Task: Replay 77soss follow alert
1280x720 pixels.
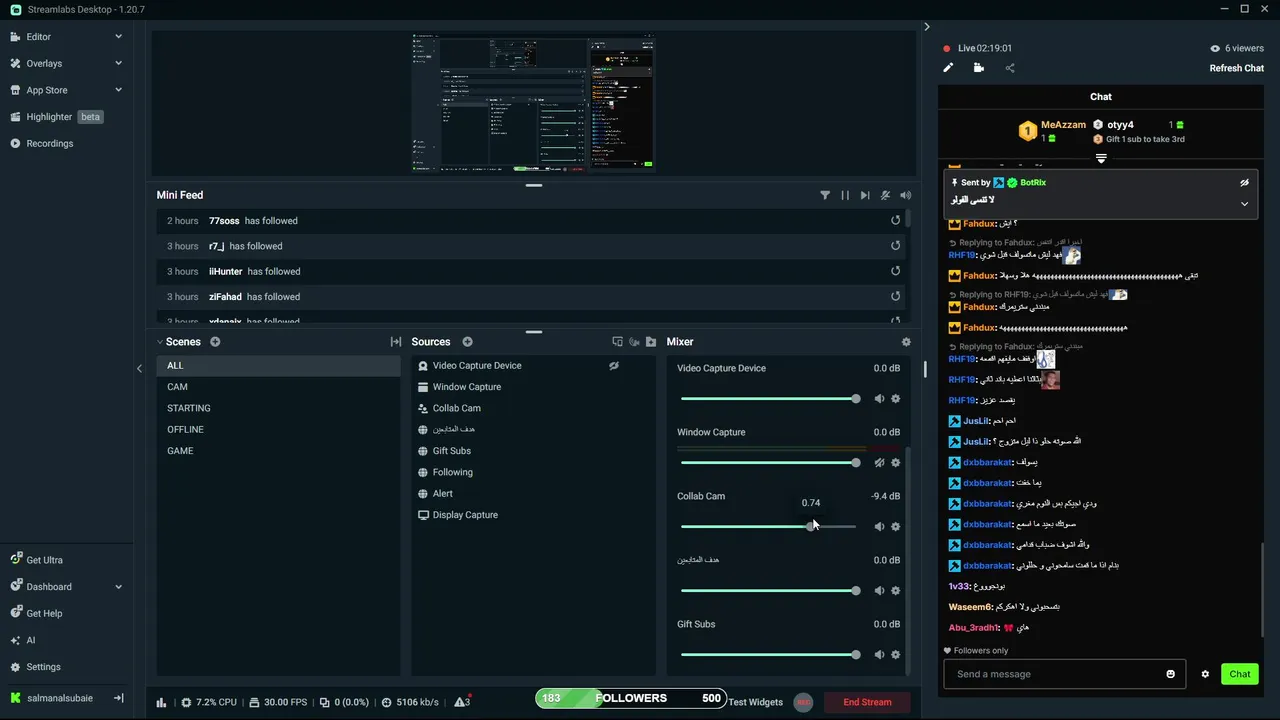Action: click(x=896, y=220)
